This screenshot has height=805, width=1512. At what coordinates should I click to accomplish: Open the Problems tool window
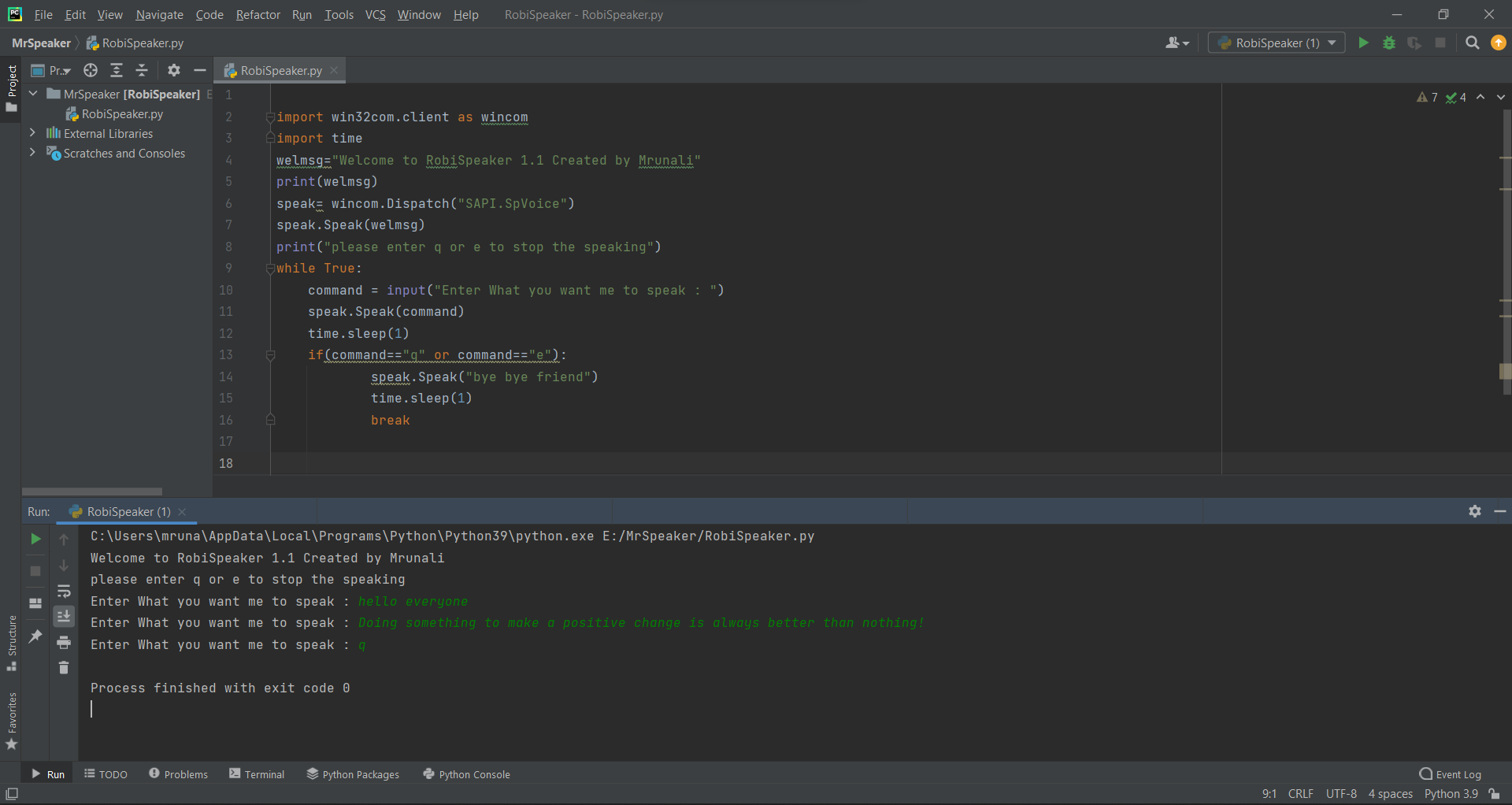tap(178, 774)
